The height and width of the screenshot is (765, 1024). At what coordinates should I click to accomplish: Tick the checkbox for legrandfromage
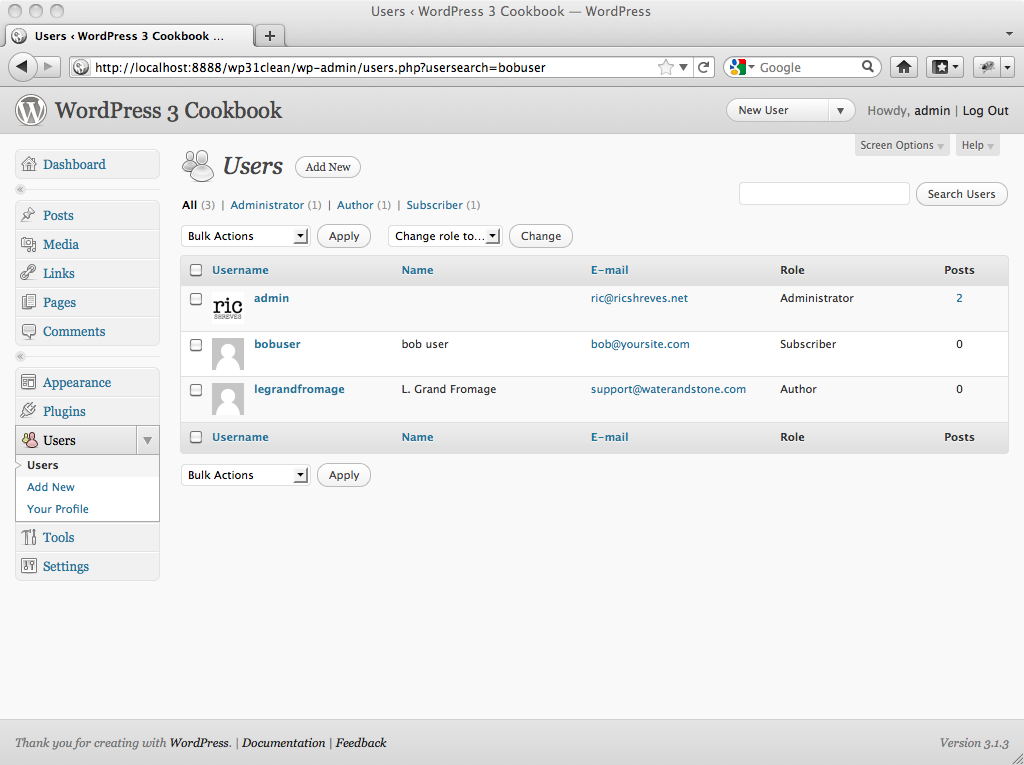tap(196, 389)
